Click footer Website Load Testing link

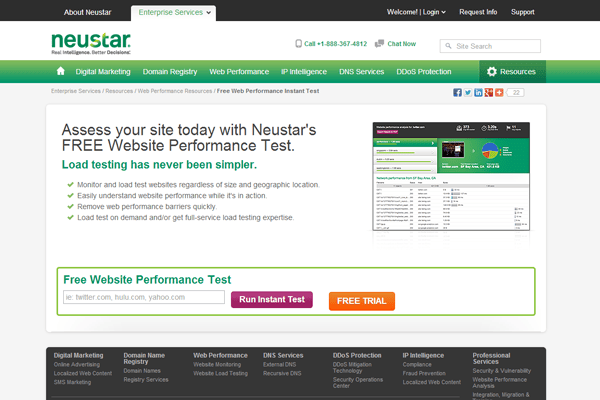pyautogui.click(x=220, y=373)
